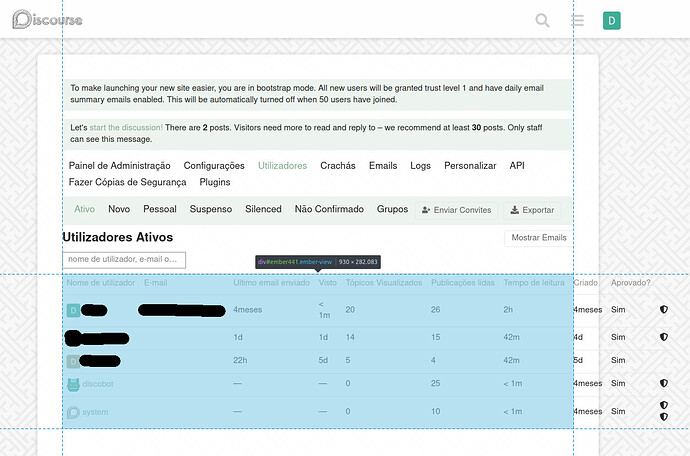Select the Suspenso users filter
Image resolution: width=690 pixels, height=456 pixels.
pos(211,209)
